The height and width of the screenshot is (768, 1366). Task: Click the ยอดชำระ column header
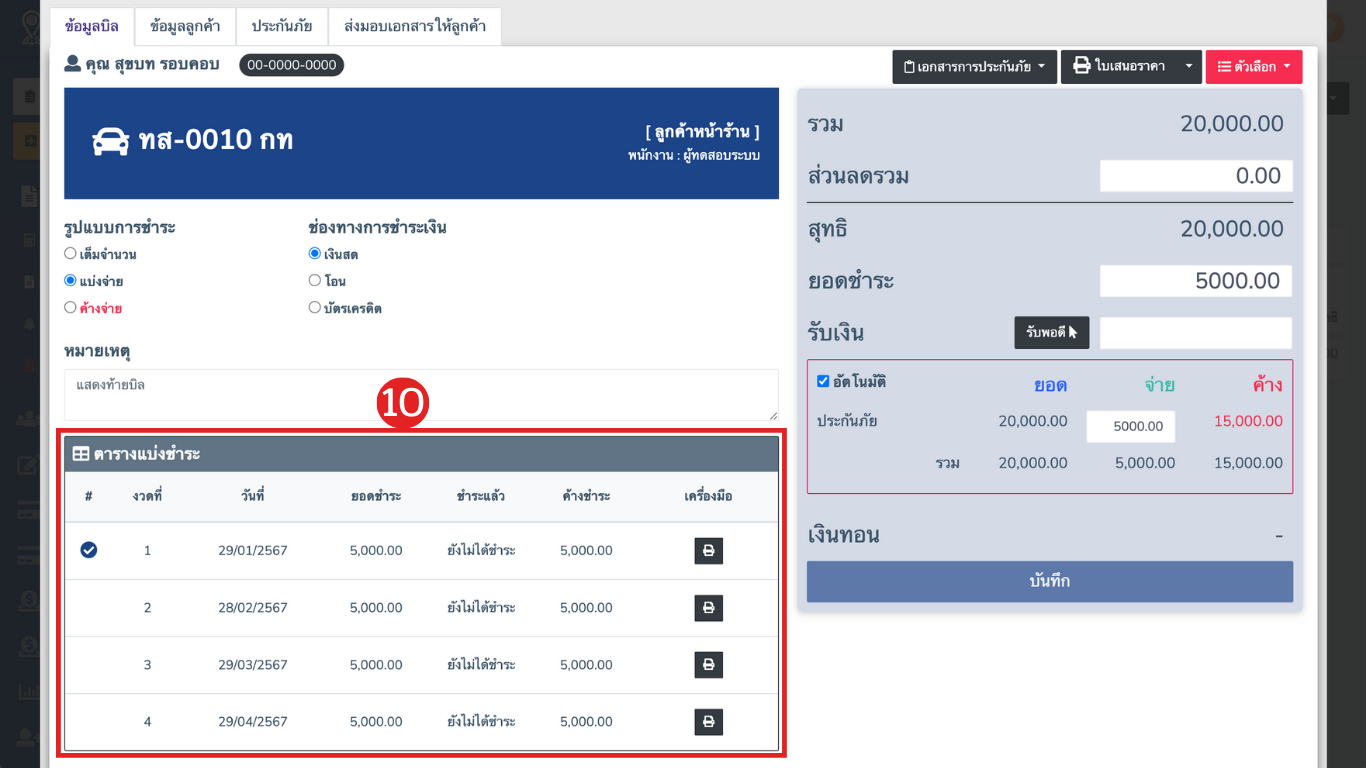coord(376,496)
